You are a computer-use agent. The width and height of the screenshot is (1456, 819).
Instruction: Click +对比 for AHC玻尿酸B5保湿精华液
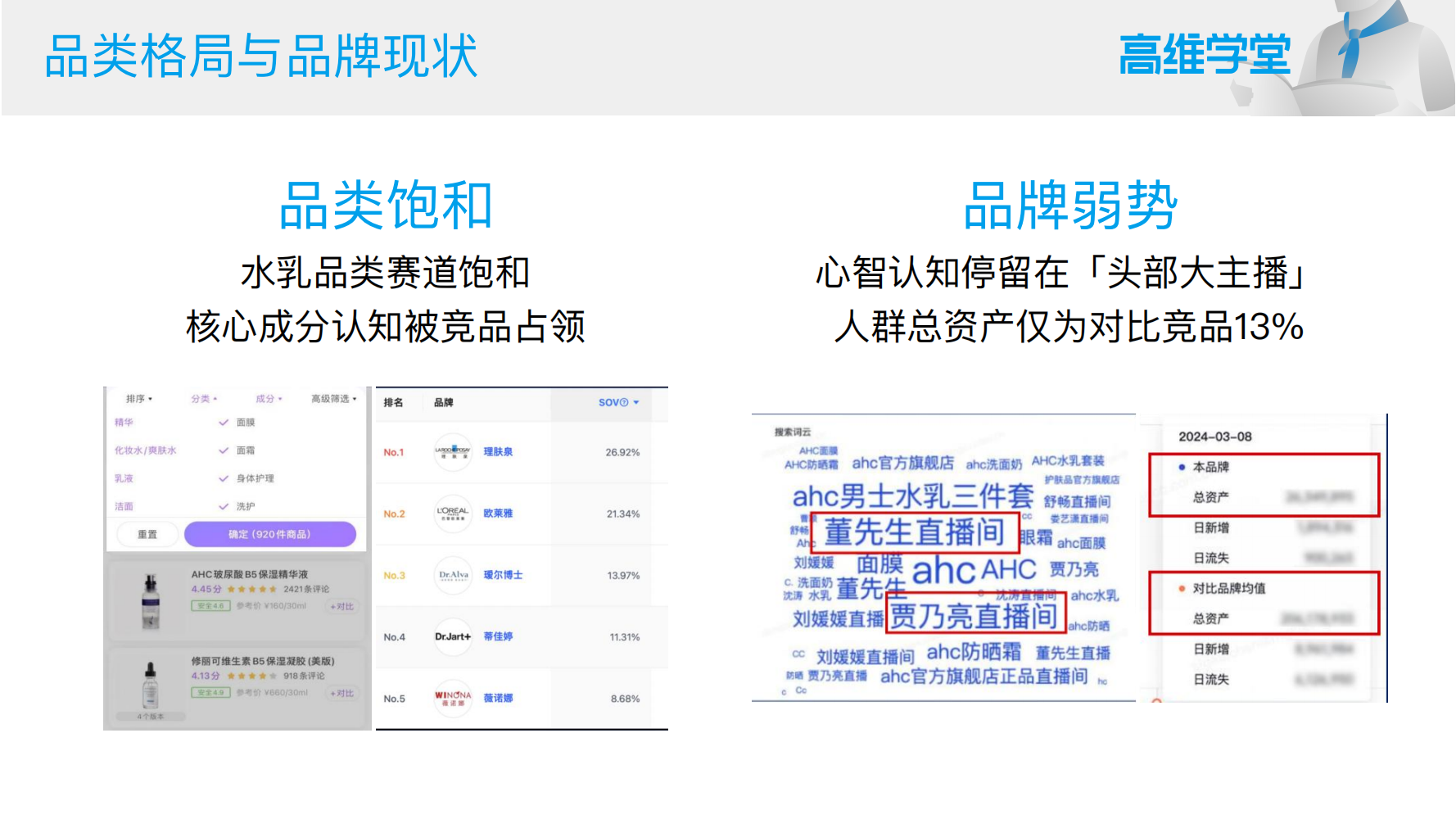tap(342, 607)
